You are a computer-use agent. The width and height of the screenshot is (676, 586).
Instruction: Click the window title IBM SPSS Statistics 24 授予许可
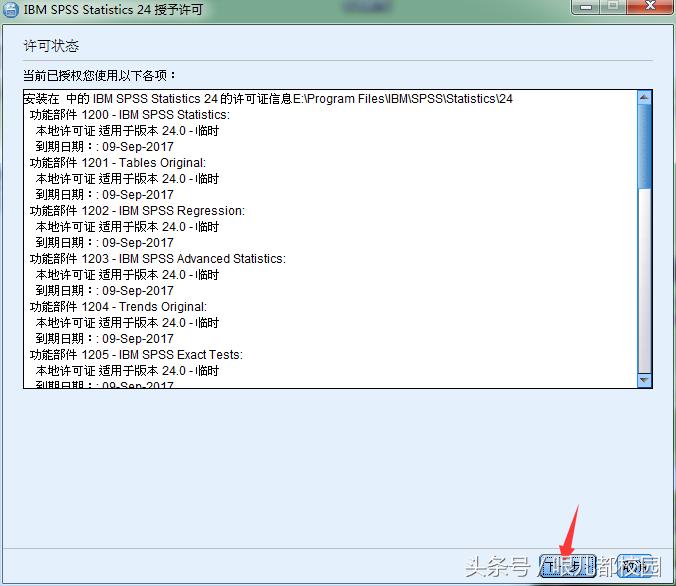pyautogui.click(x=113, y=9)
